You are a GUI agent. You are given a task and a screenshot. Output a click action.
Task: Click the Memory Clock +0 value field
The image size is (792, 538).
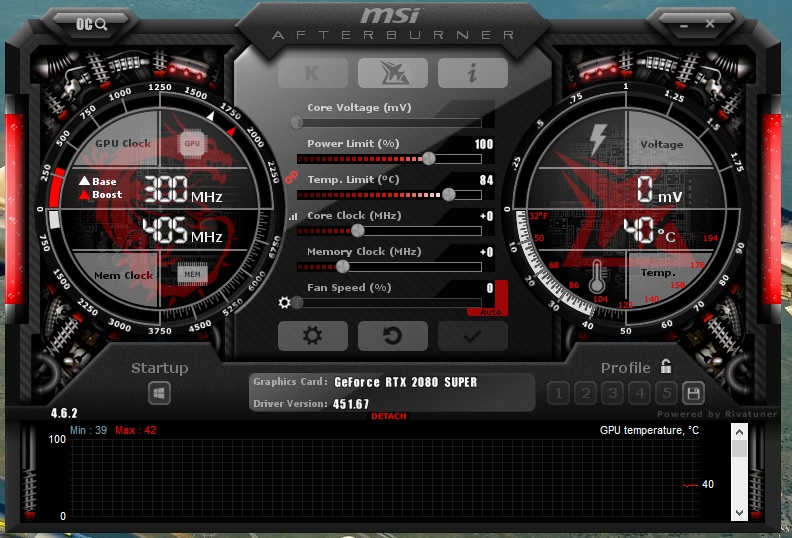(x=486, y=252)
